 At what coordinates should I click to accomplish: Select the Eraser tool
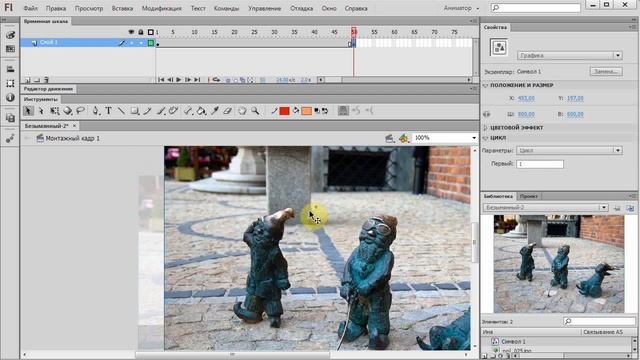[x=228, y=111]
